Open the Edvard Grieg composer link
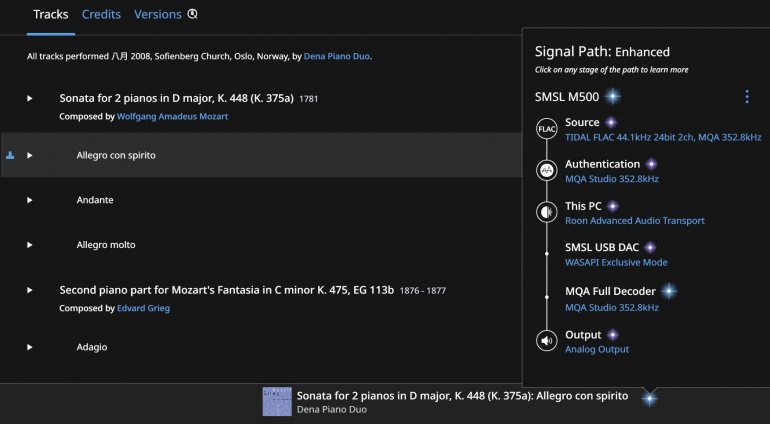Screen dimensions: 770x424 pyautogui.click(x=143, y=308)
